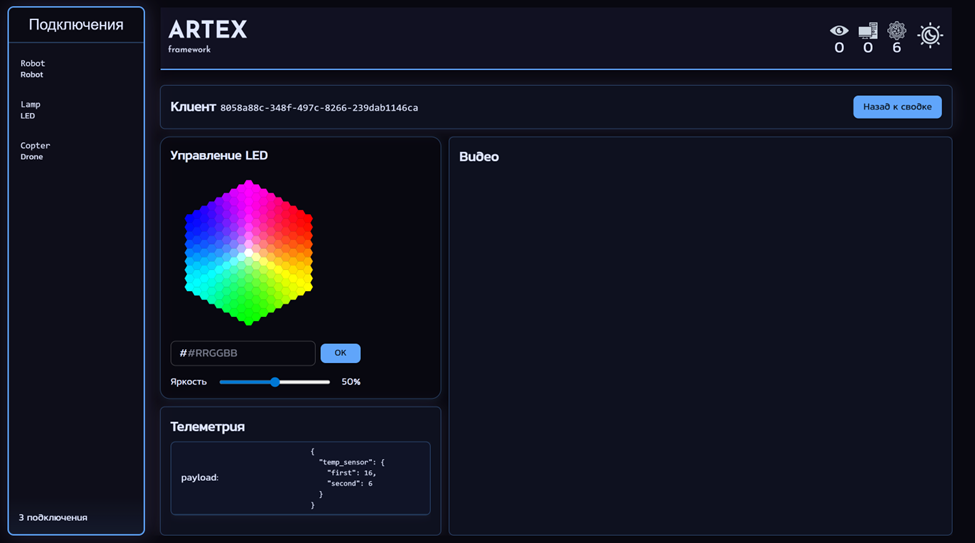Click the #RRGGBB color input field
This screenshot has width=975, height=543.
click(x=243, y=353)
